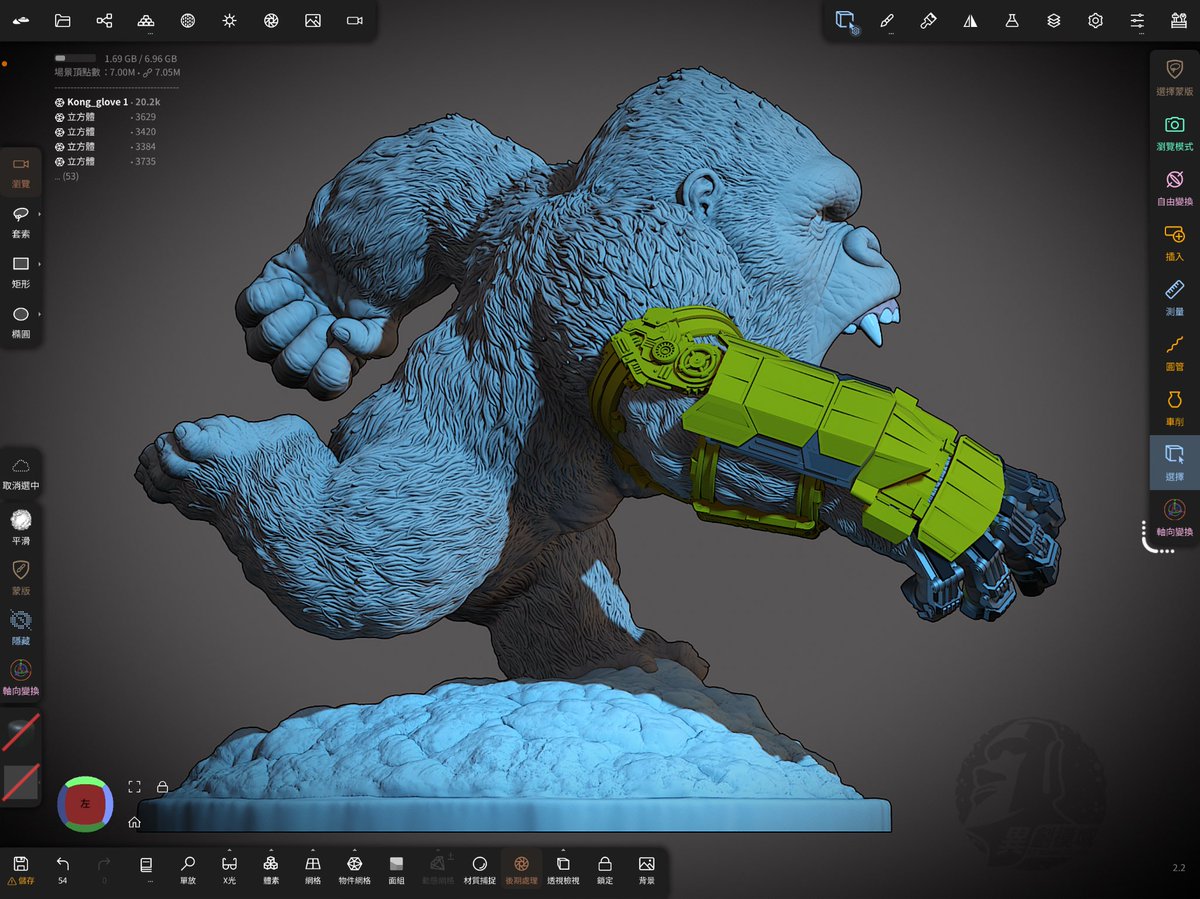Viewport: 1200px width, 899px height.
Task: Open the background image menu
Action: (313, 20)
